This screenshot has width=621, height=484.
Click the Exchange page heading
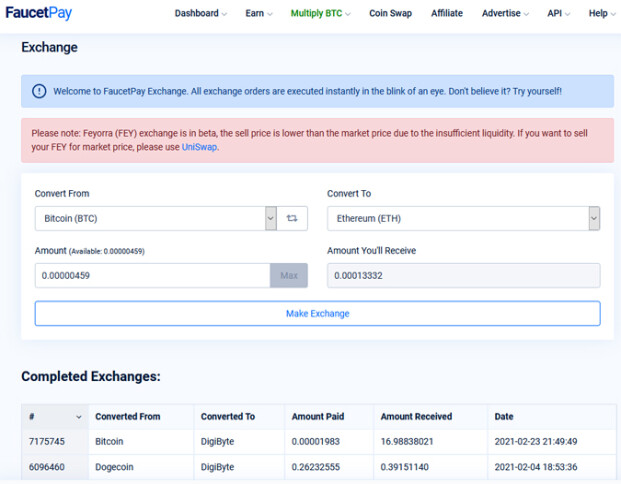coord(49,48)
